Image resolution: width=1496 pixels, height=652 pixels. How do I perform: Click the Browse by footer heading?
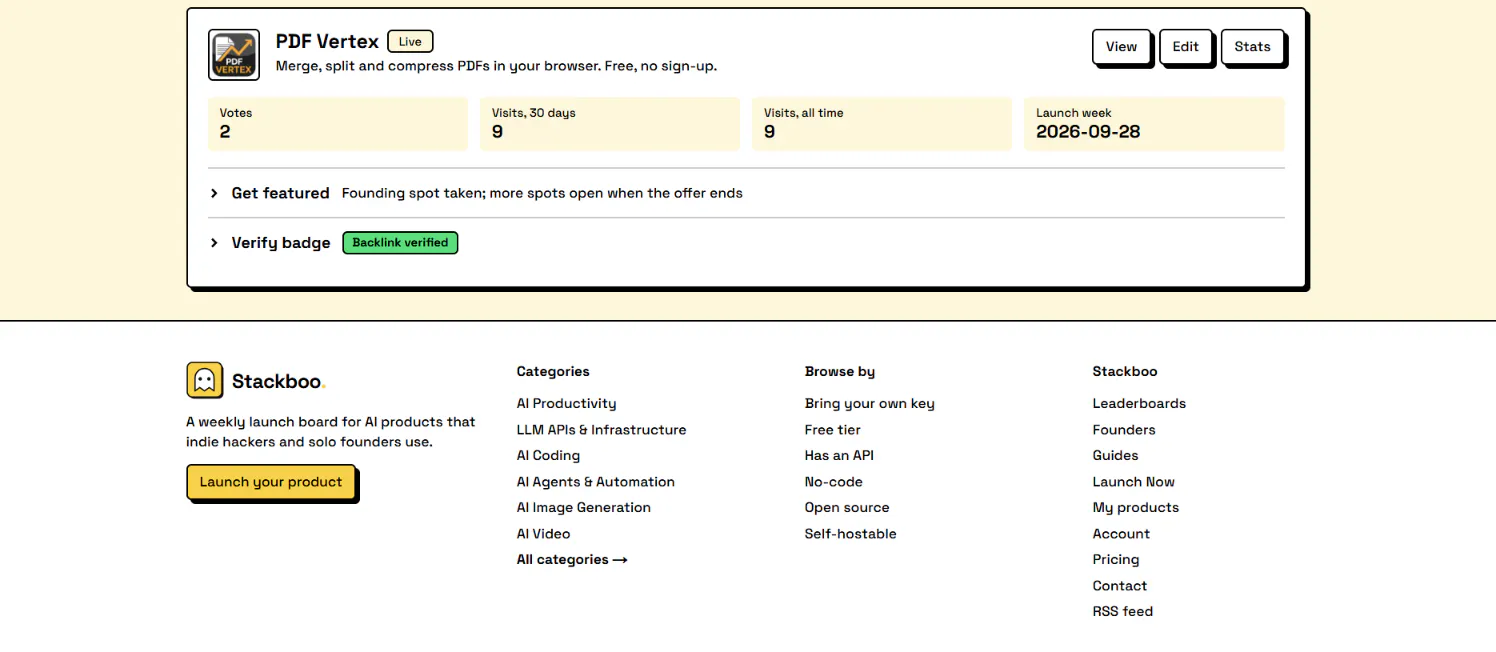tap(840, 371)
